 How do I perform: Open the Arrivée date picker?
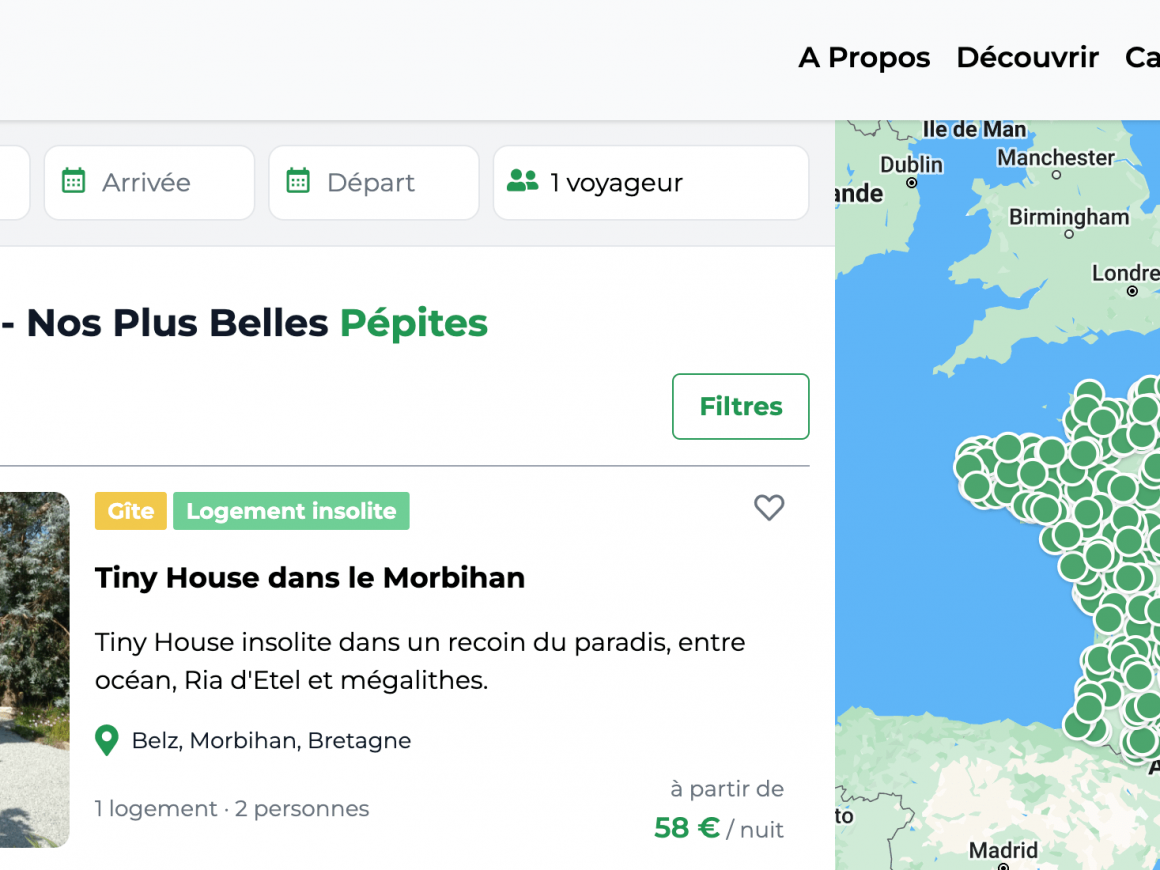149,183
